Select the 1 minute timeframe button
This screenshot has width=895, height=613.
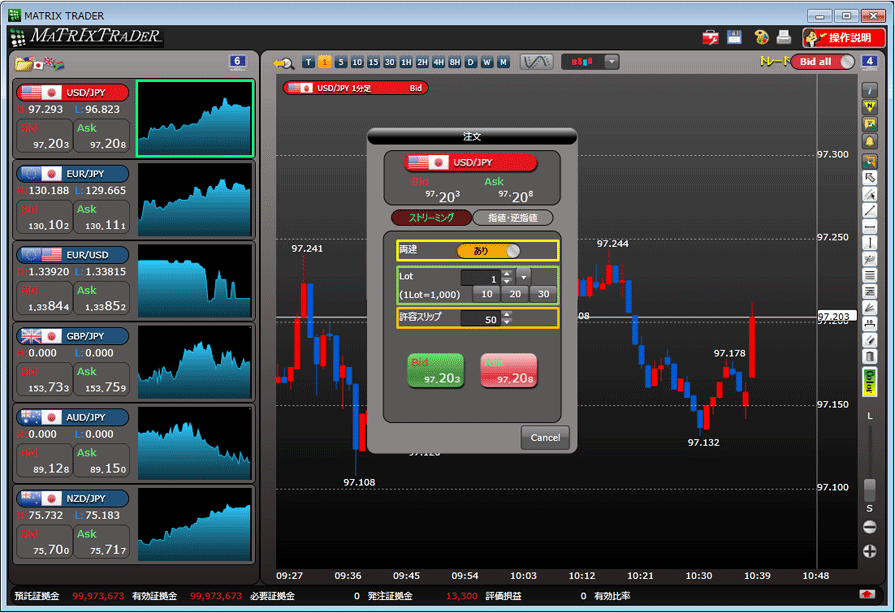tap(324, 62)
